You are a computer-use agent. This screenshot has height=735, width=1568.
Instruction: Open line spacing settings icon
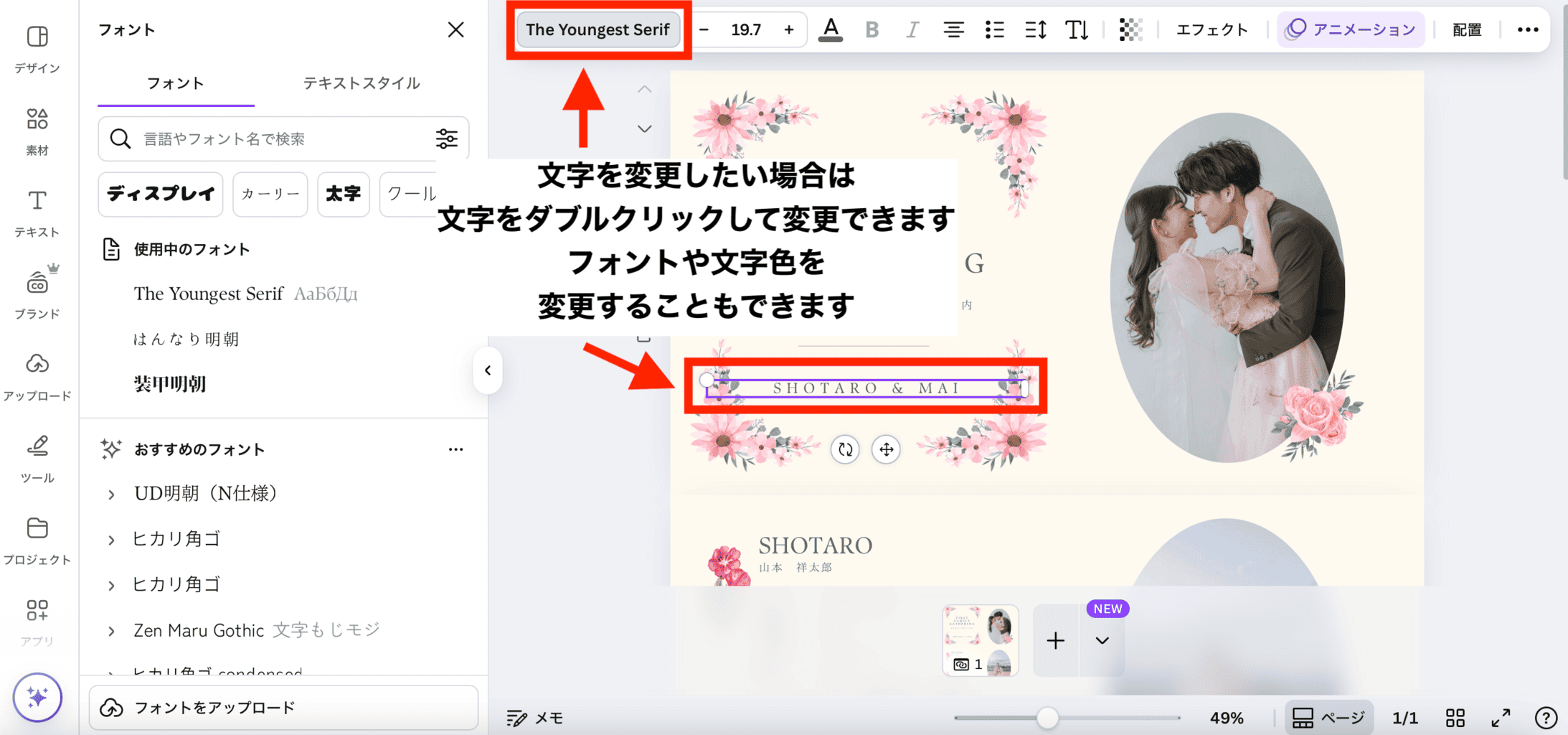(1036, 29)
